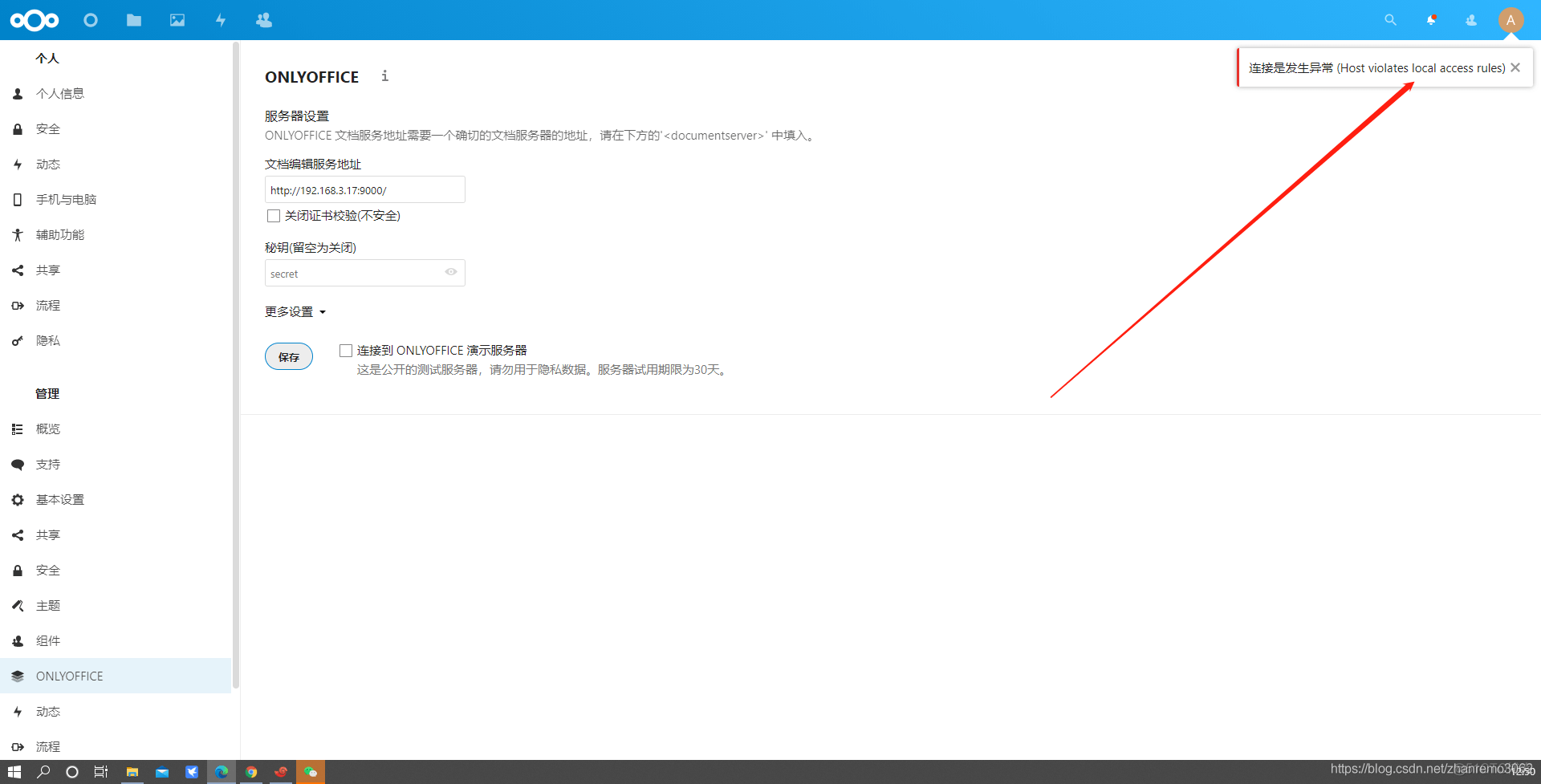
Task: Click the layers icon next to ONLYOFFICE
Action: [x=18, y=676]
